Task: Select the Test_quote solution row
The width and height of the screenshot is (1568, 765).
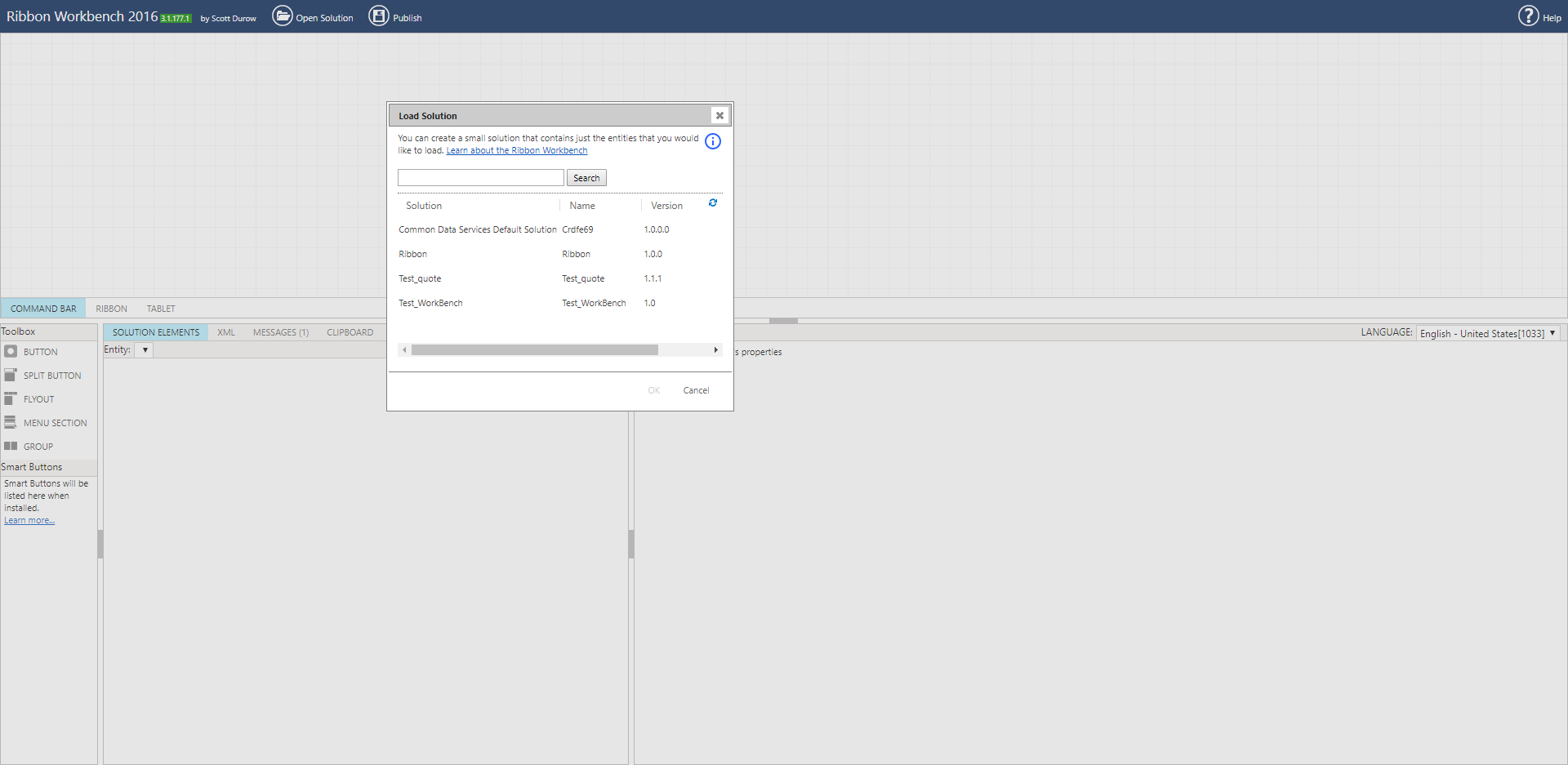Action: pyautogui.click(x=421, y=278)
